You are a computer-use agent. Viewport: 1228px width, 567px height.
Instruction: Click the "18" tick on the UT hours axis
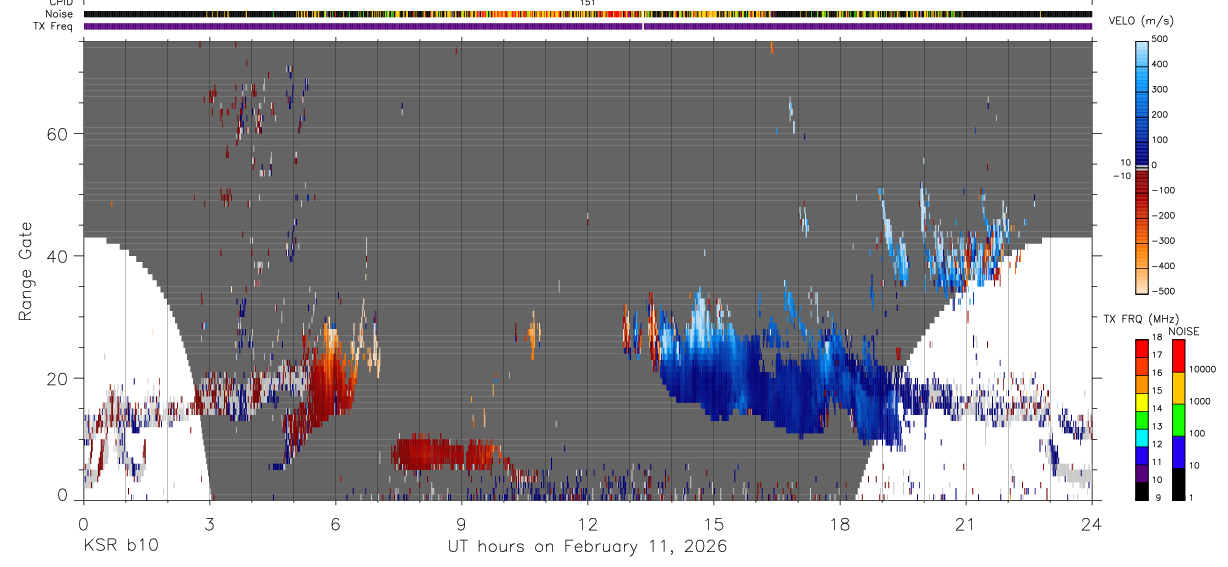pyautogui.click(x=839, y=524)
